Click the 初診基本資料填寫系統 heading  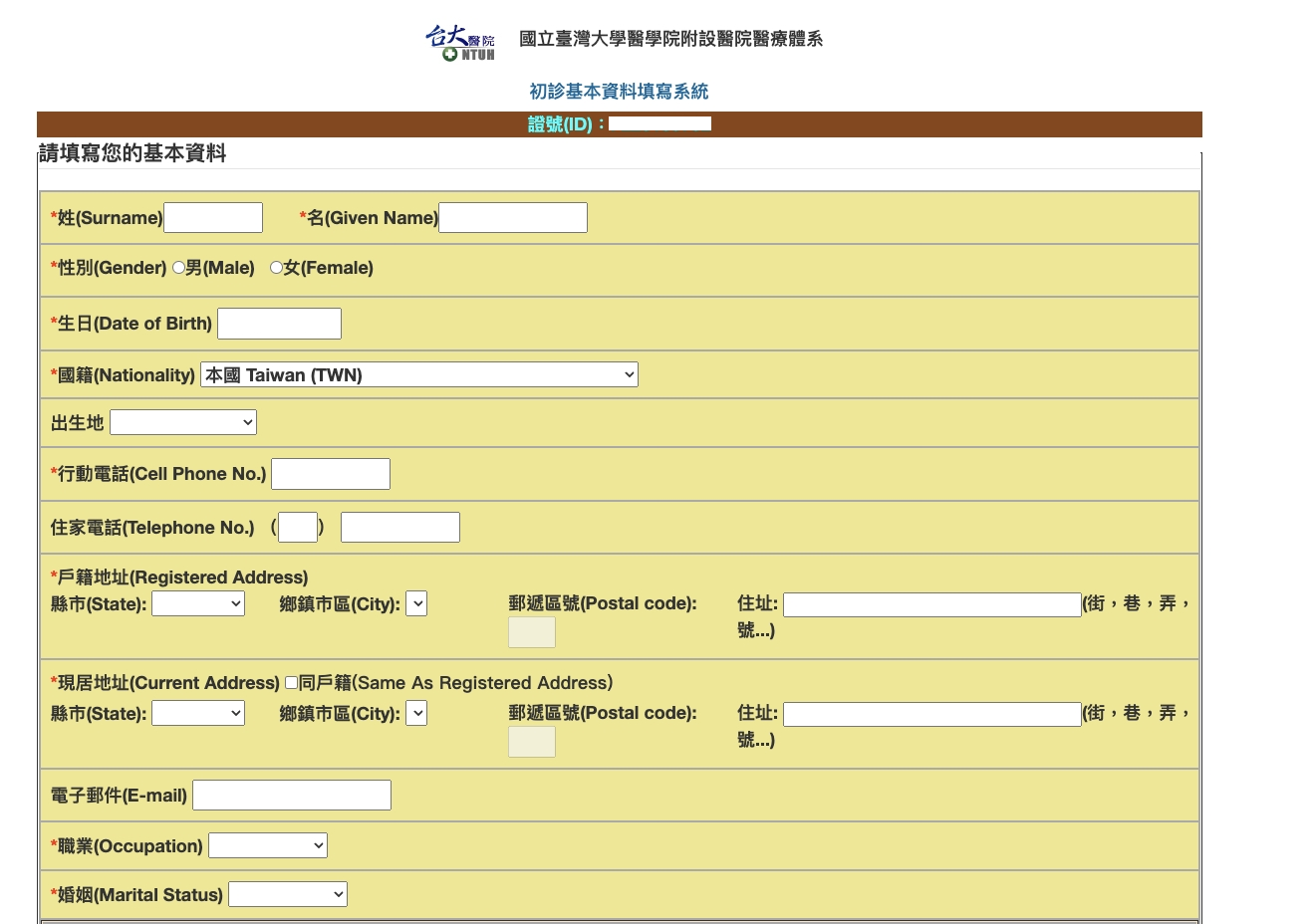click(x=619, y=92)
